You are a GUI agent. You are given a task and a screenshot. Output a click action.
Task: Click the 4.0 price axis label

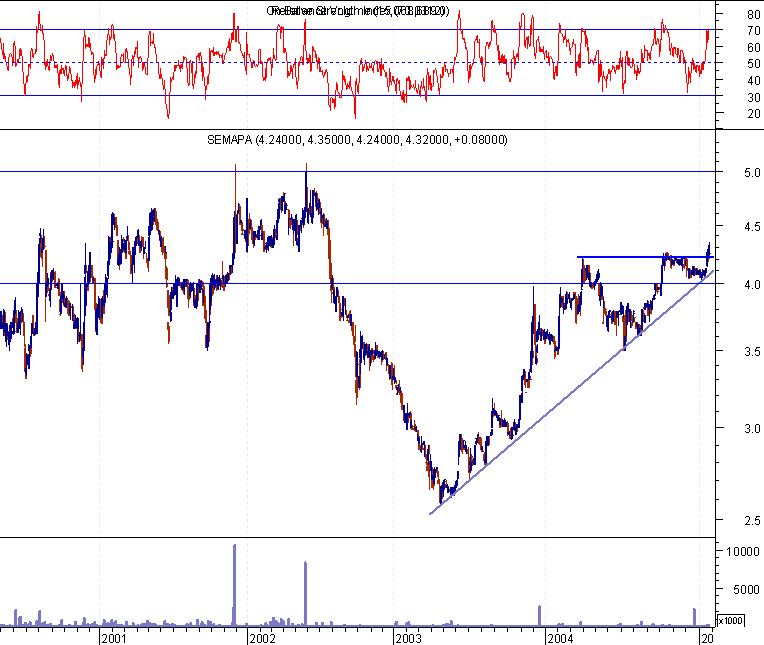[752, 285]
